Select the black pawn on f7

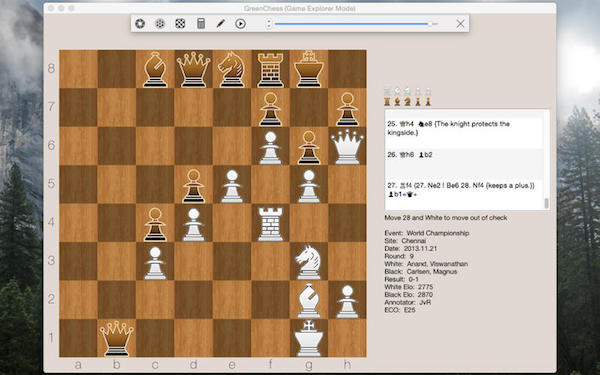pyautogui.click(x=271, y=109)
